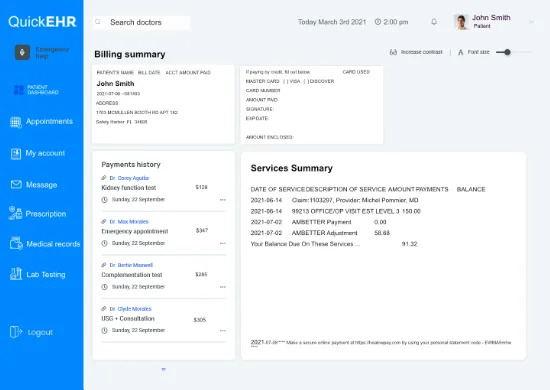Click attachment icon beside Dr. Corey Aguilar
The image size is (550, 390).
104,178
